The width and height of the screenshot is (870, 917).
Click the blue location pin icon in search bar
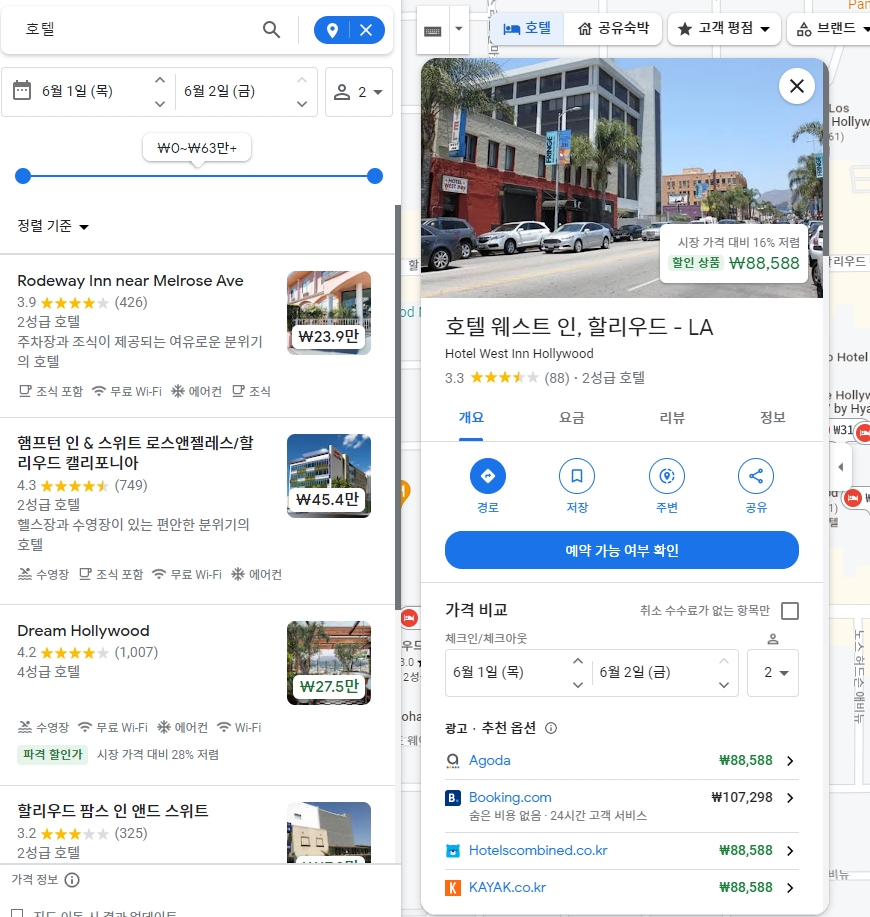[334, 29]
